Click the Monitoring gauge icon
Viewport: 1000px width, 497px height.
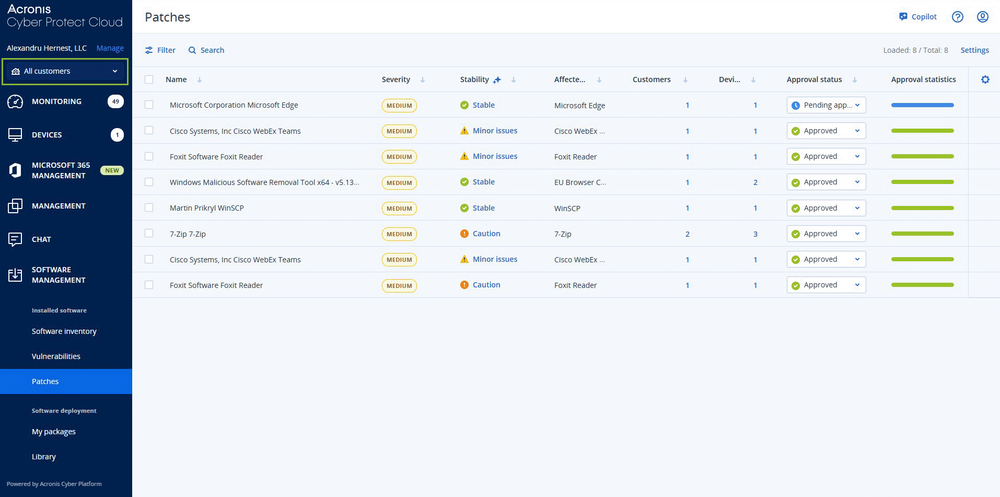15,101
